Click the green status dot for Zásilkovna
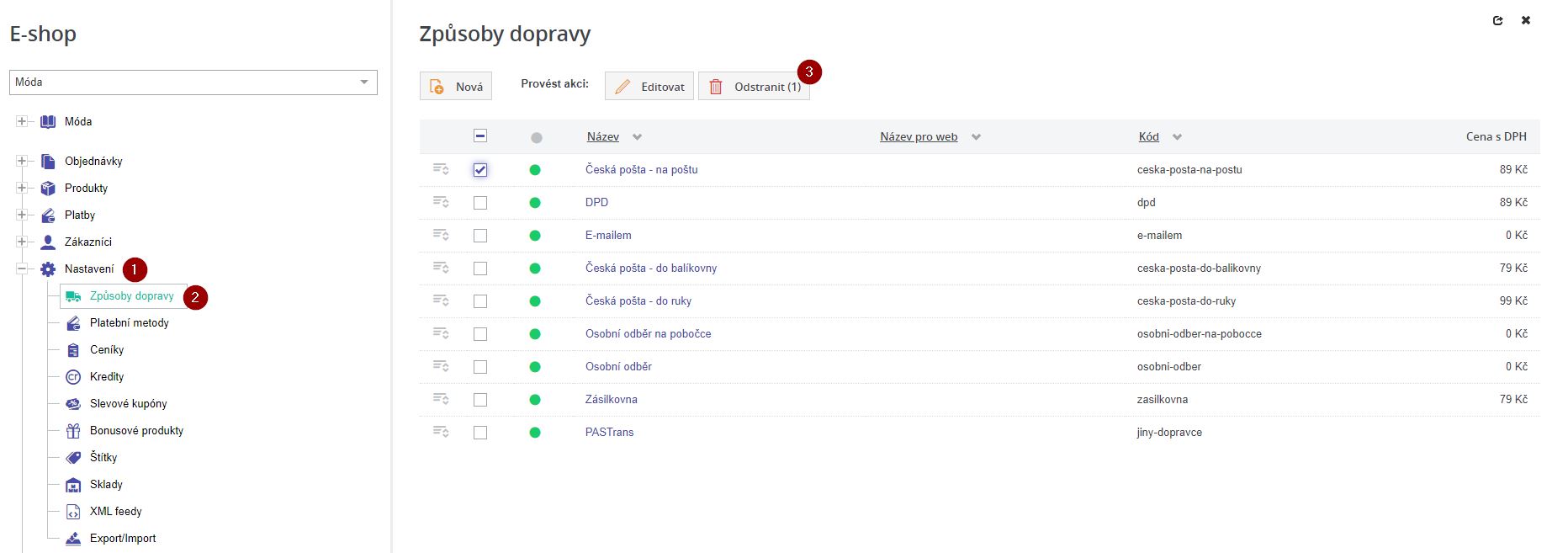 click(x=535, y=400)
